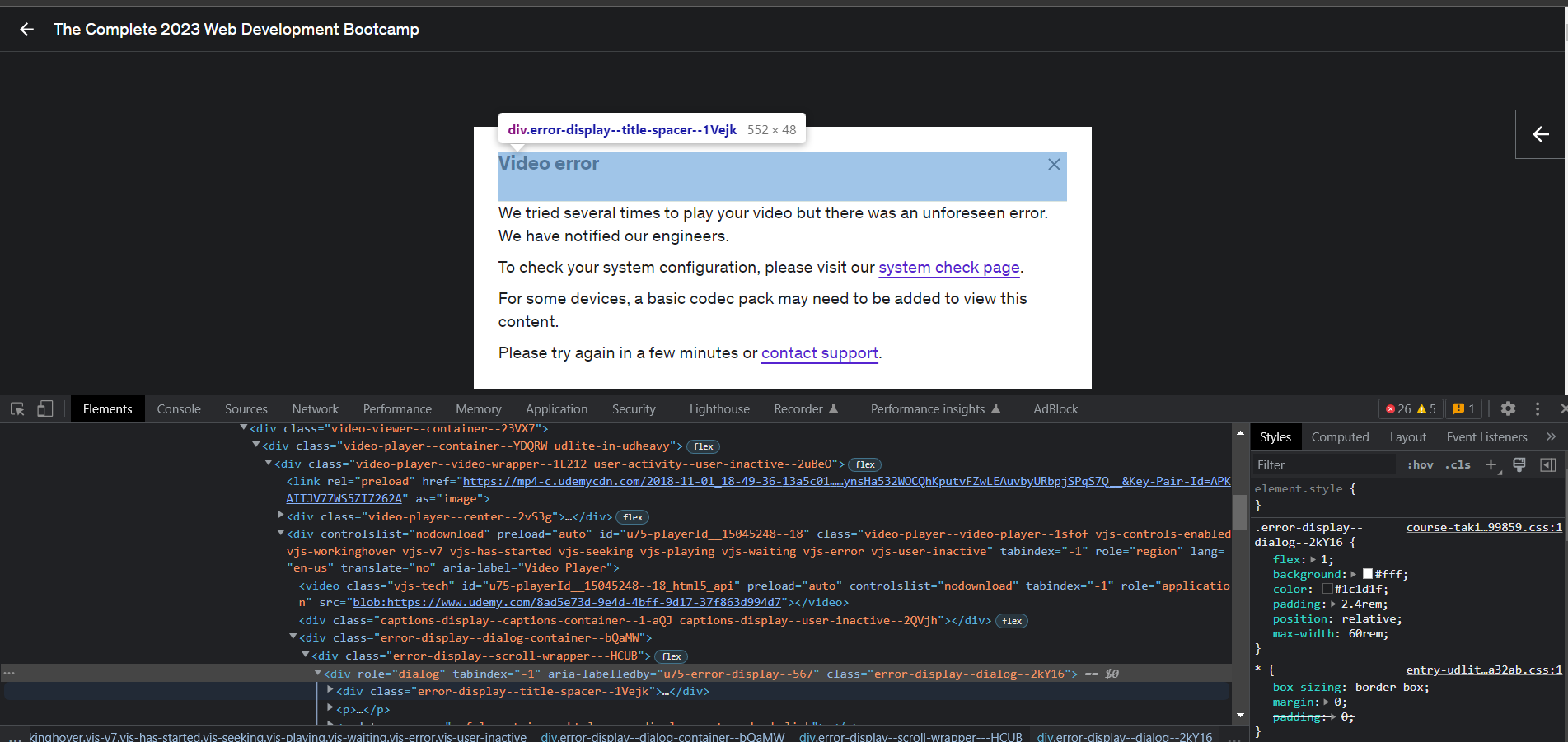Click flex badge on video-player--video-wrapper node
The width and height of the screenshot is (1568, 742).
coord(865,464)
